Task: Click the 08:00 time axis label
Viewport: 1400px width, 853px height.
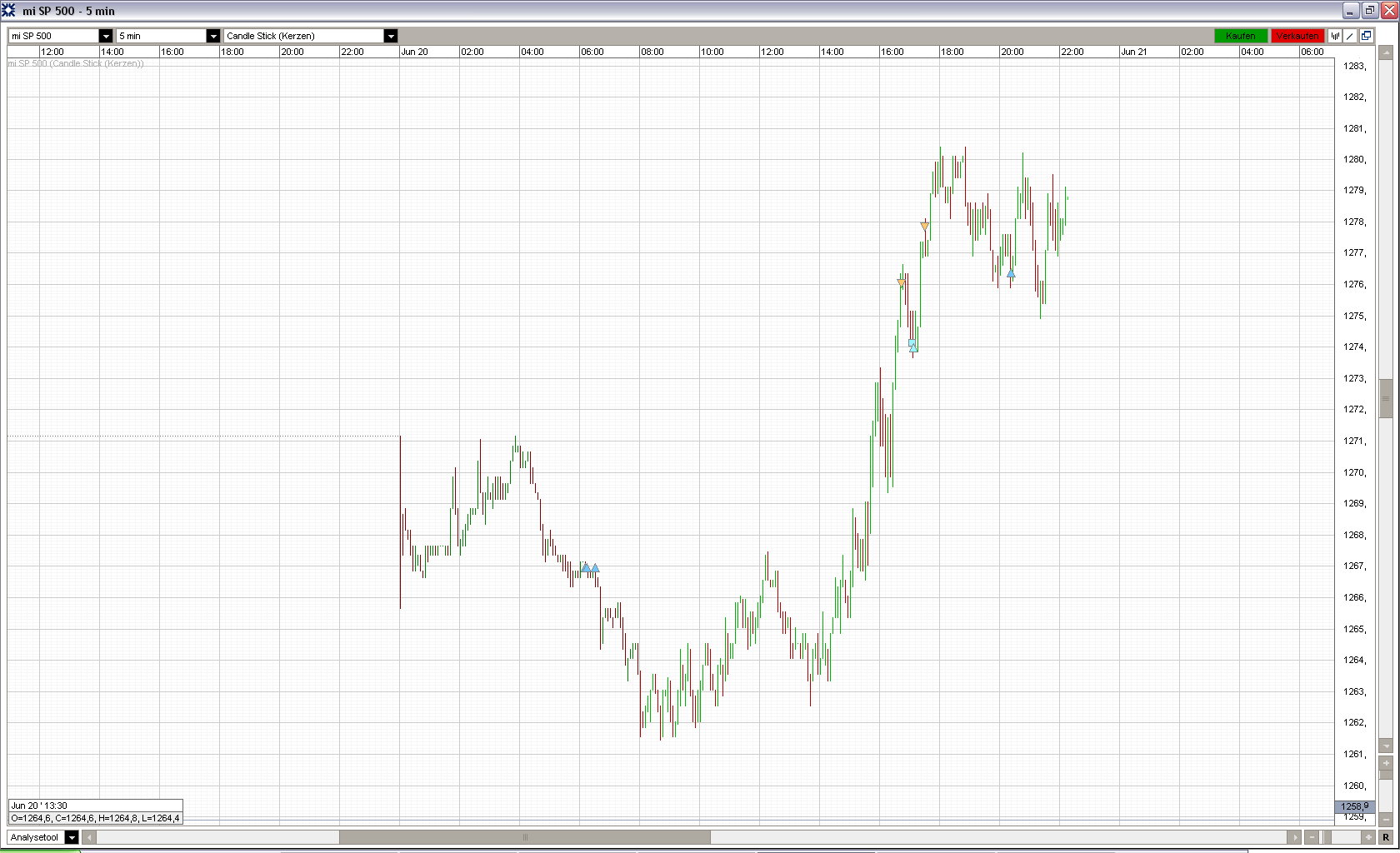Action: click(652, 52)
